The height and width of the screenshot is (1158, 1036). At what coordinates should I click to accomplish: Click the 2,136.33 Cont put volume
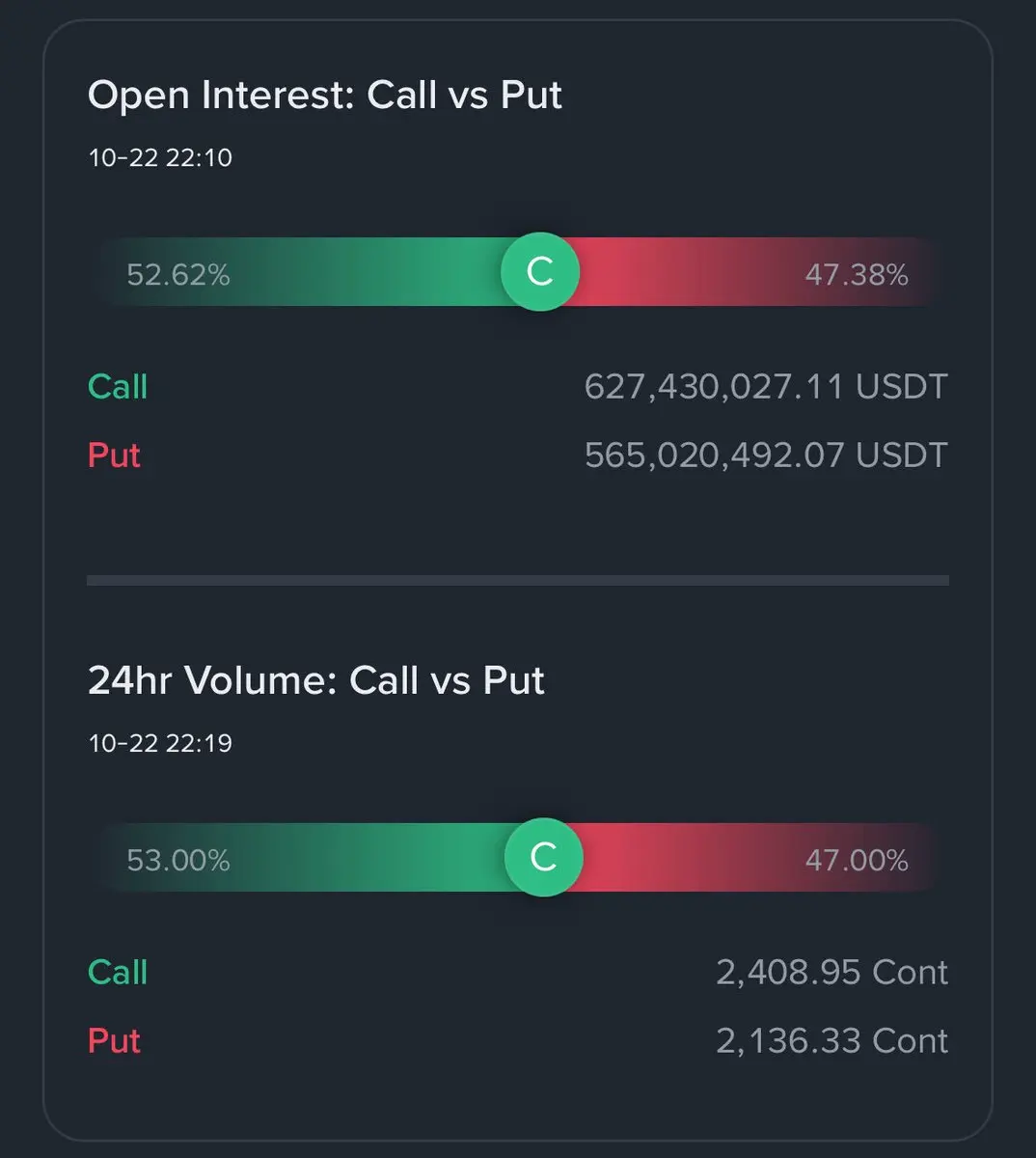[832, 1040]
